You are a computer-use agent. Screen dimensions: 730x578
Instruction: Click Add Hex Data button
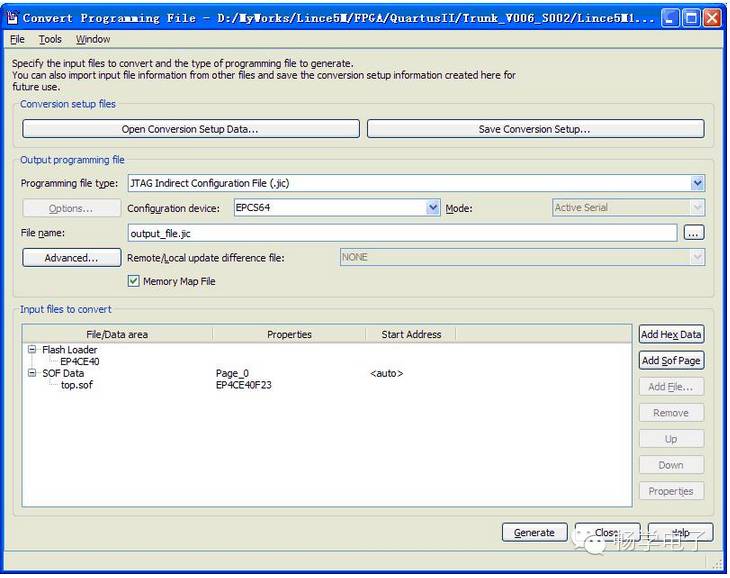pos(671,334)
